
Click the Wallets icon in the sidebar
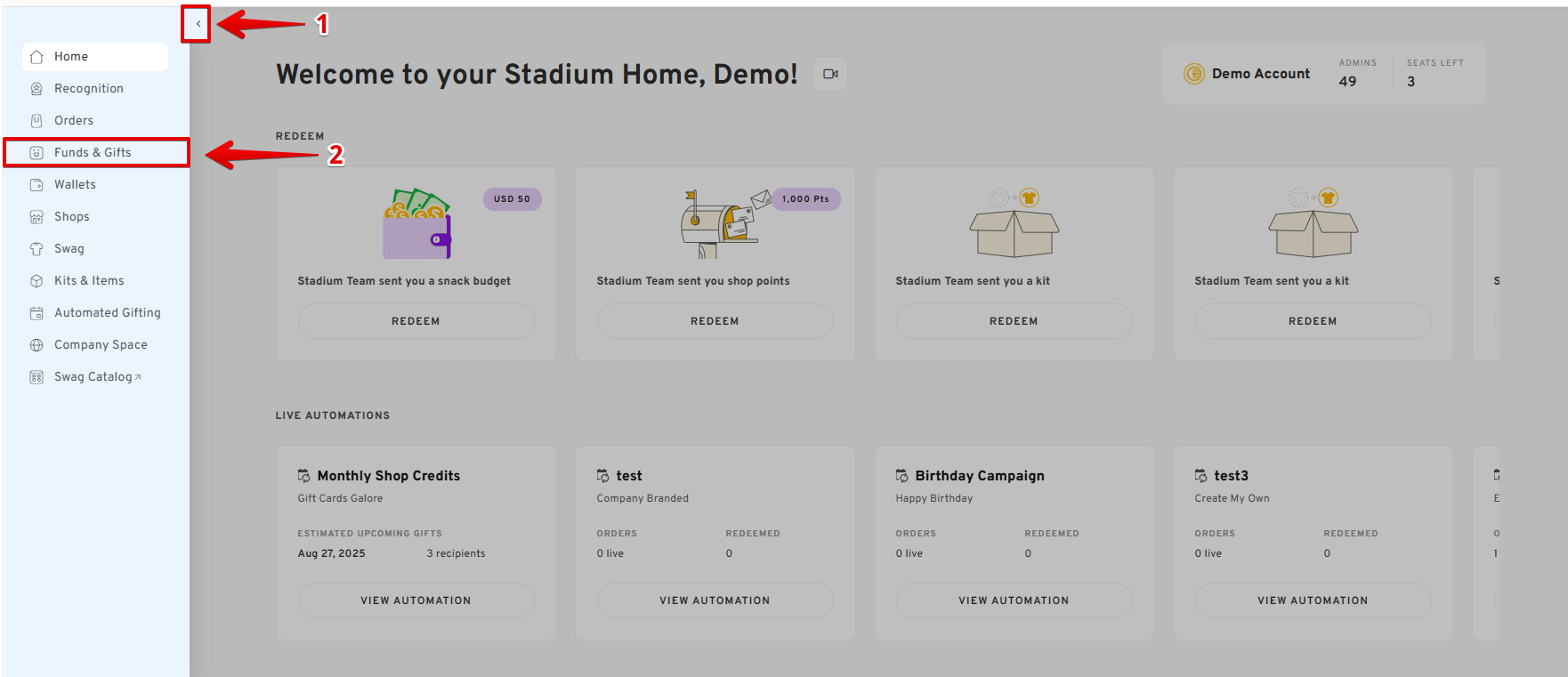click(x=36, y=185)
